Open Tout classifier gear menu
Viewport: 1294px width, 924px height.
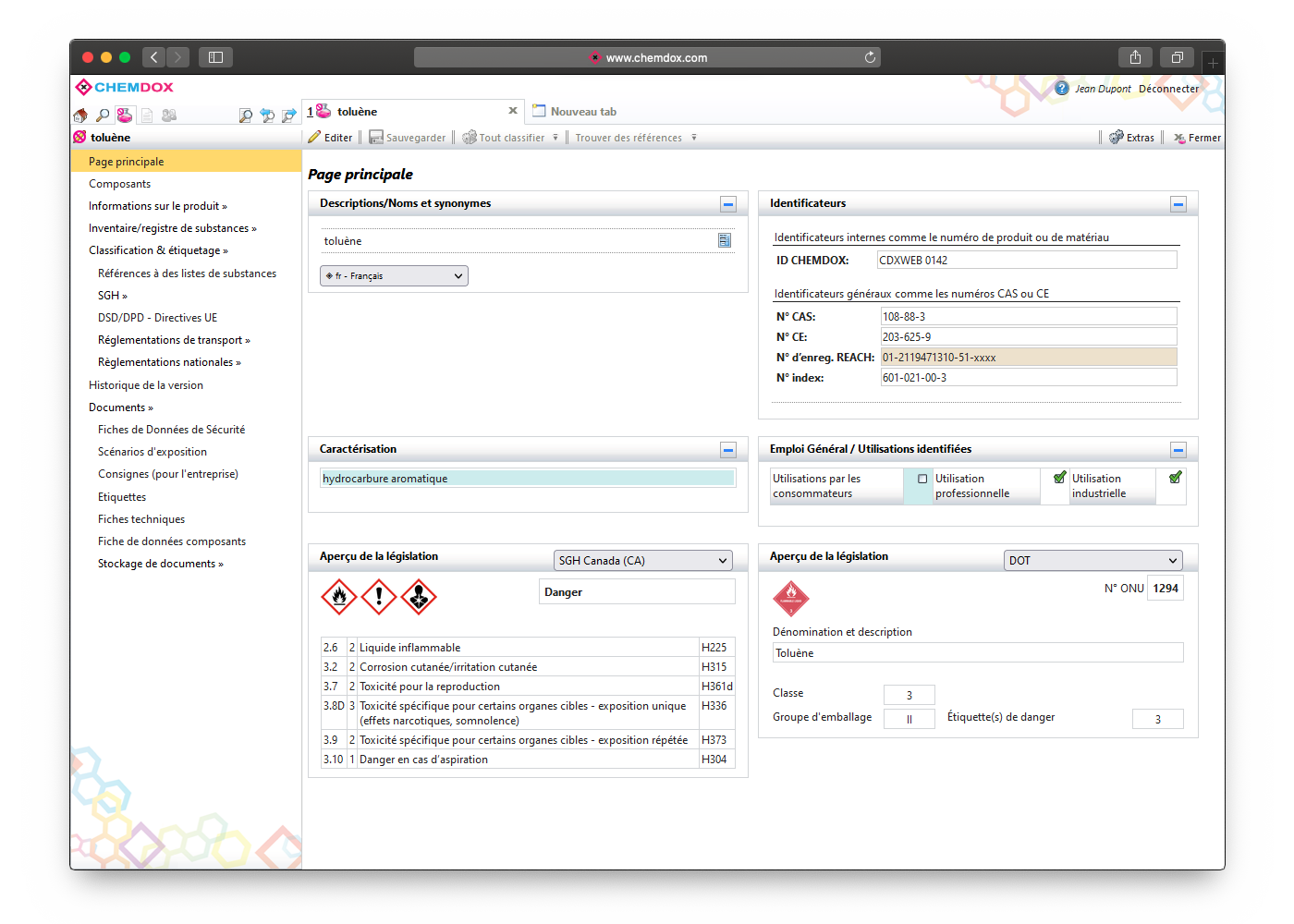pos(510,138)
